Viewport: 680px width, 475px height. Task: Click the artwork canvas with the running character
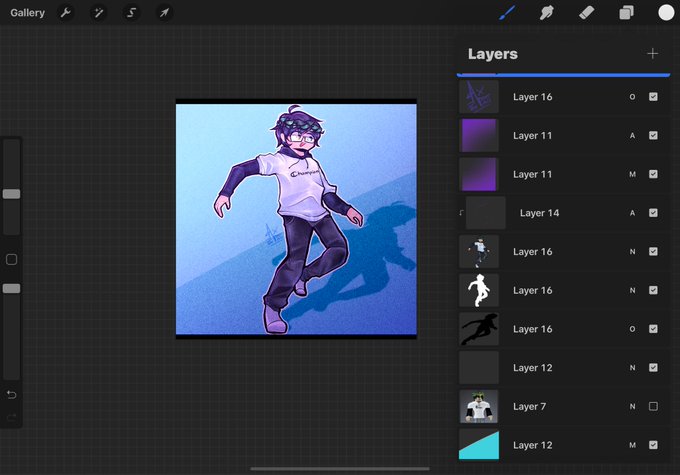pyautogui.click(x=296, y=219)
